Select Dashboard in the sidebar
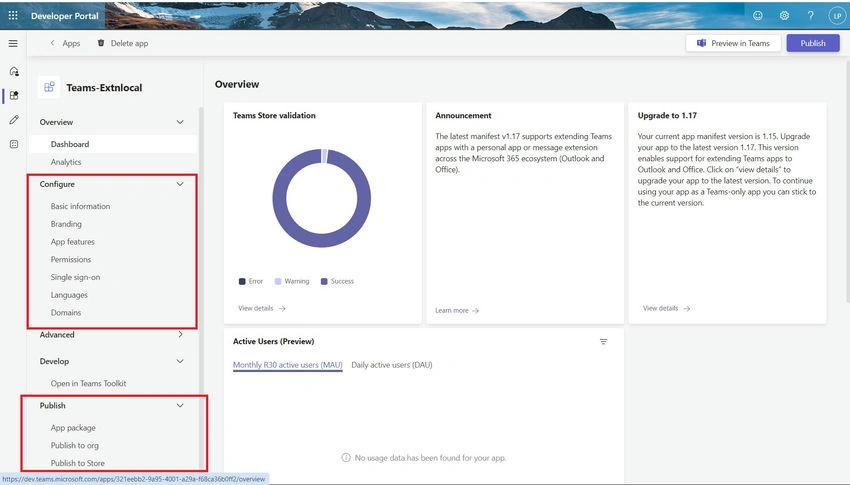This screenshot has height=485, width=850. (113, 144)
